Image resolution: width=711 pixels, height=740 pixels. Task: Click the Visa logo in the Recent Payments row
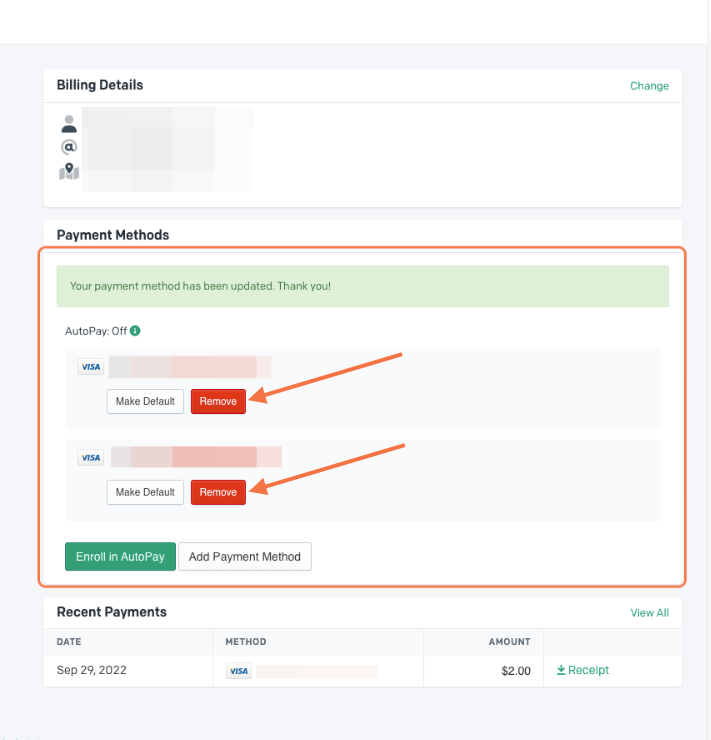238,671
